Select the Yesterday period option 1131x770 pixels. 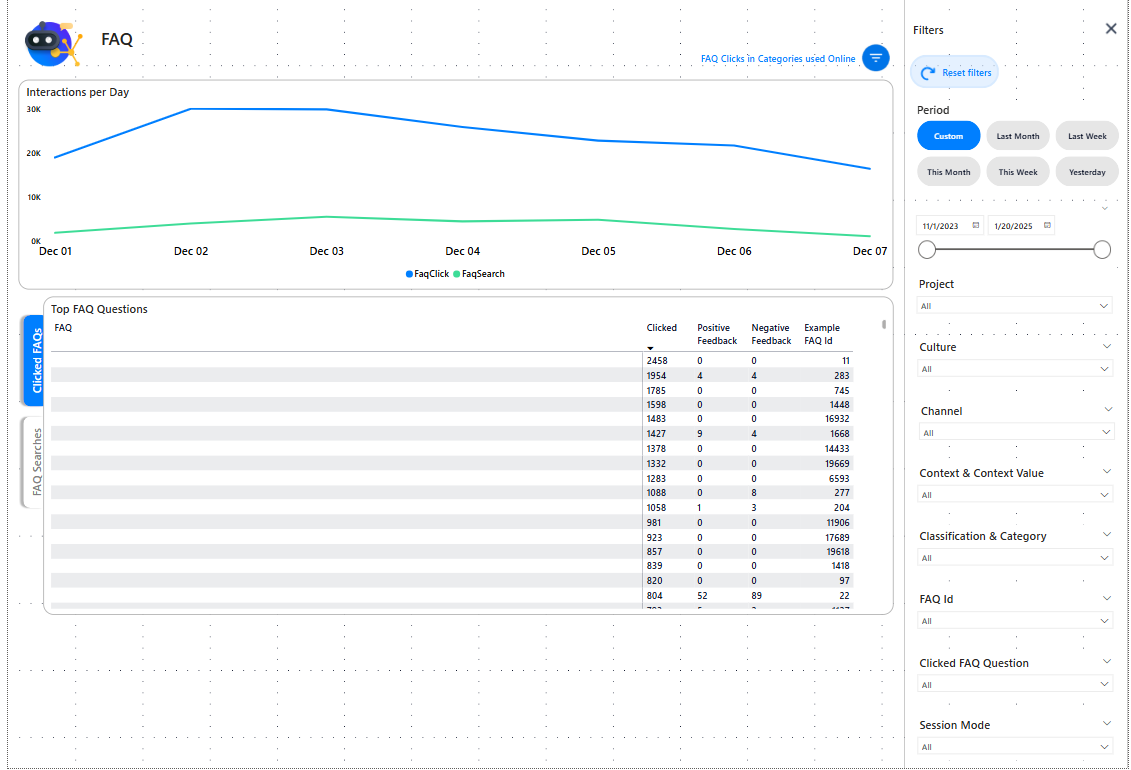click(1087, 172)
